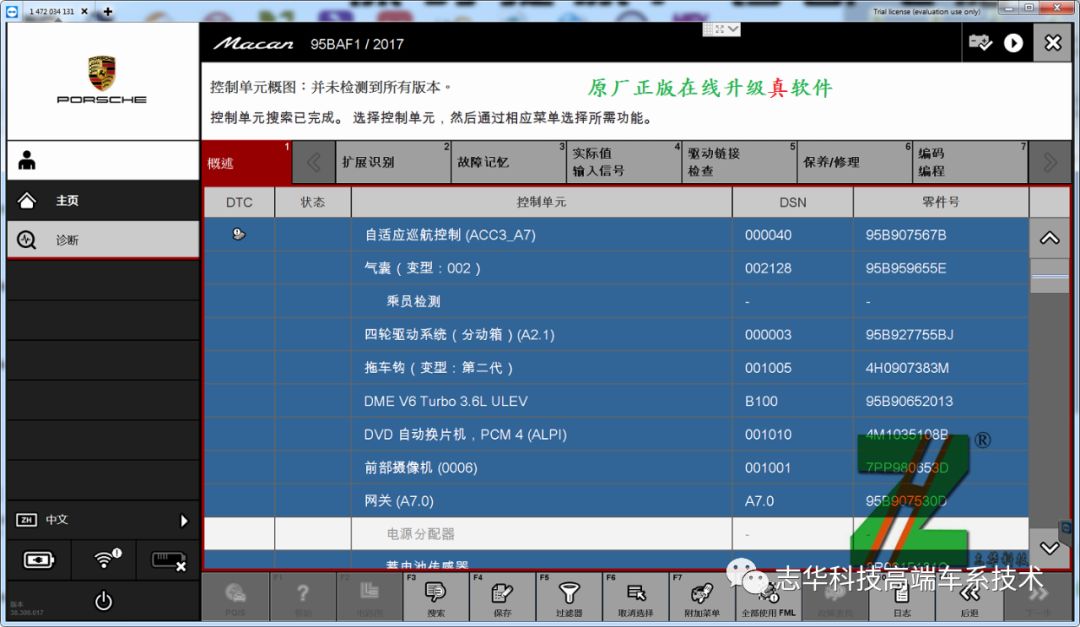Click the DTC status icon for ACC3_A7
Viewport: 1080px width, 627px height.
[239, 234]
